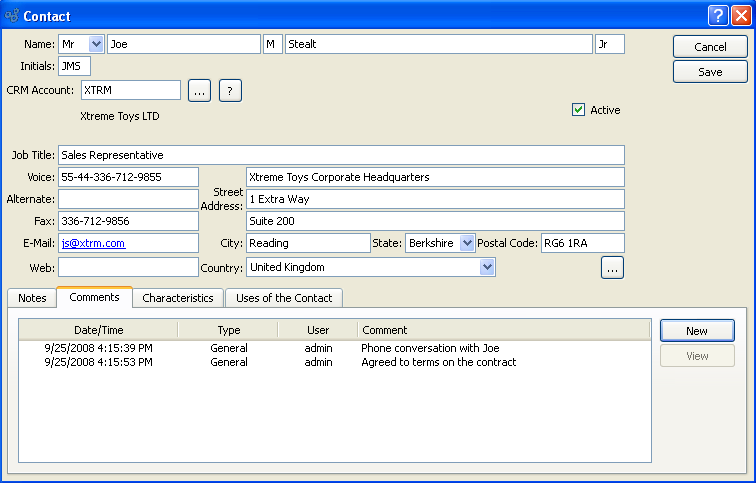Image resolution: width=756 pixels, height=483 pixels.
Task: Switch to the Notes tab
Action: pyautogui.click(x=32, y=298)
